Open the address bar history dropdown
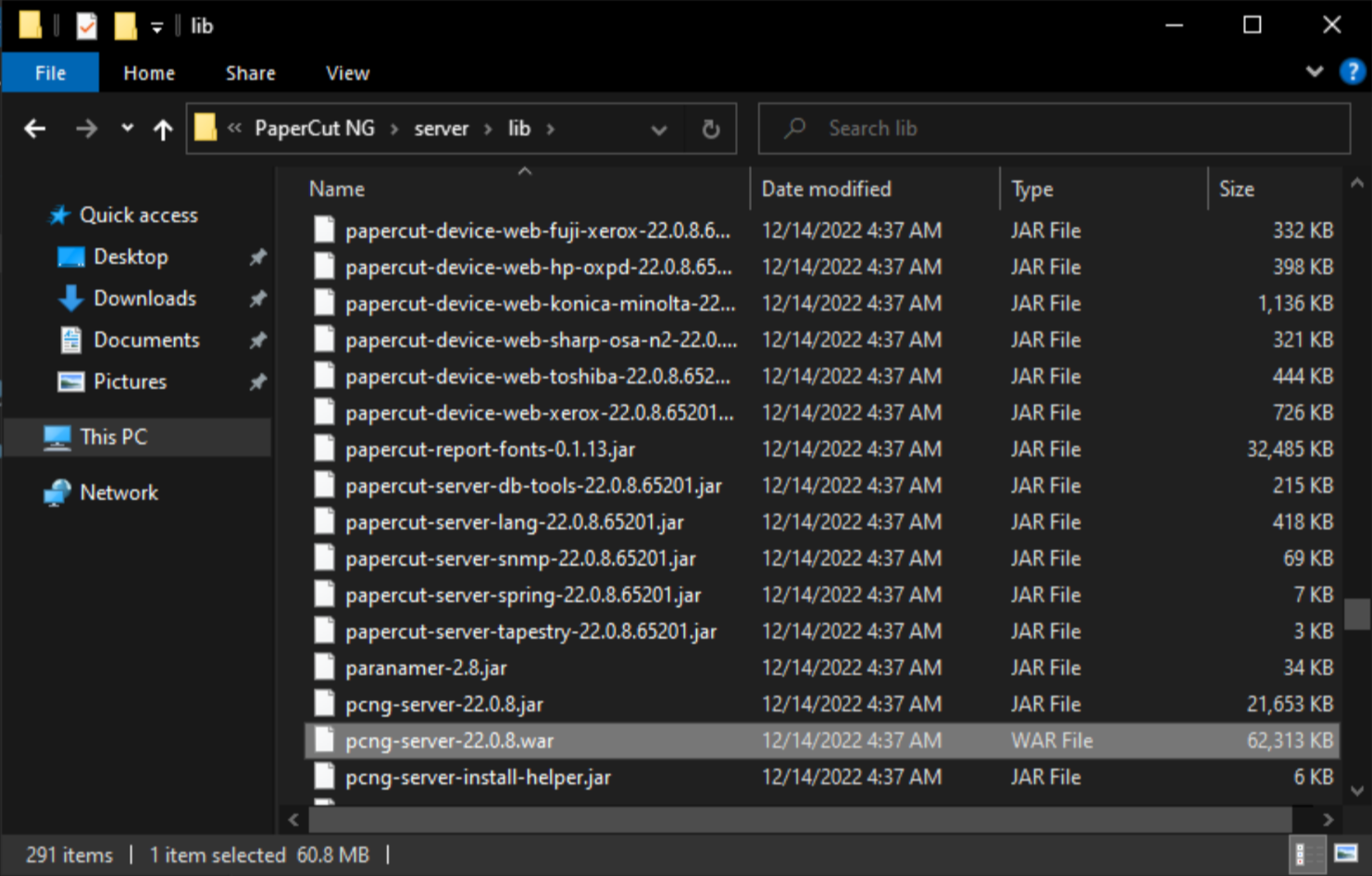 tap(659, 130)
